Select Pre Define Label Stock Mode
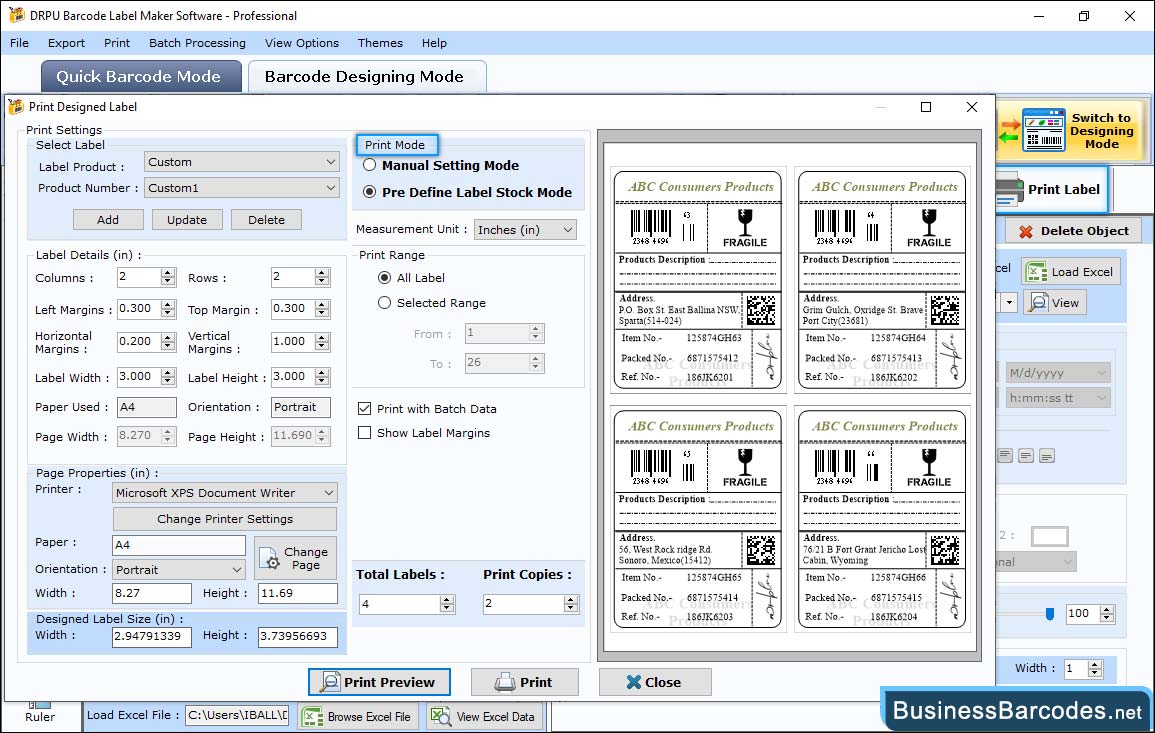Screen dimensions: 1155x733 tap(370, 192)
